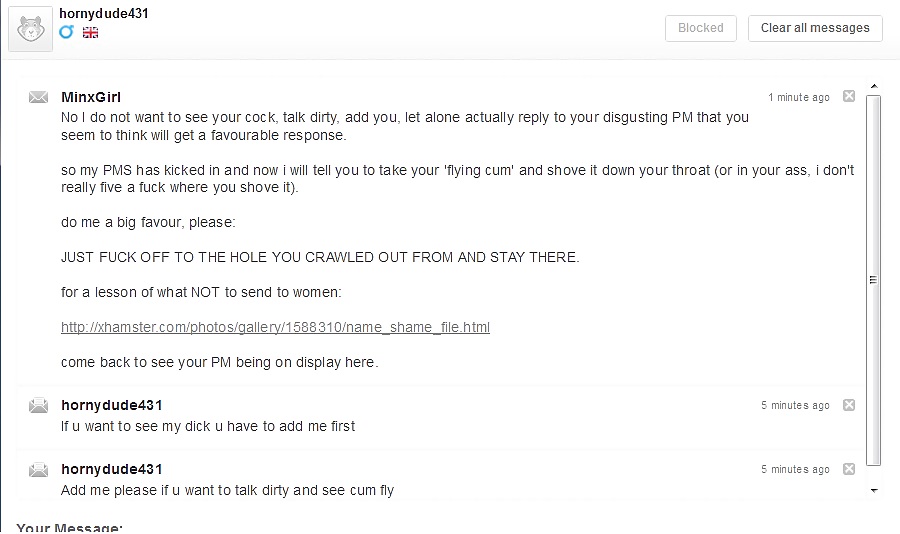Click the hornydude431 username in header
The height and width of the screenshot is (534, 900).
tap(104, 13)
